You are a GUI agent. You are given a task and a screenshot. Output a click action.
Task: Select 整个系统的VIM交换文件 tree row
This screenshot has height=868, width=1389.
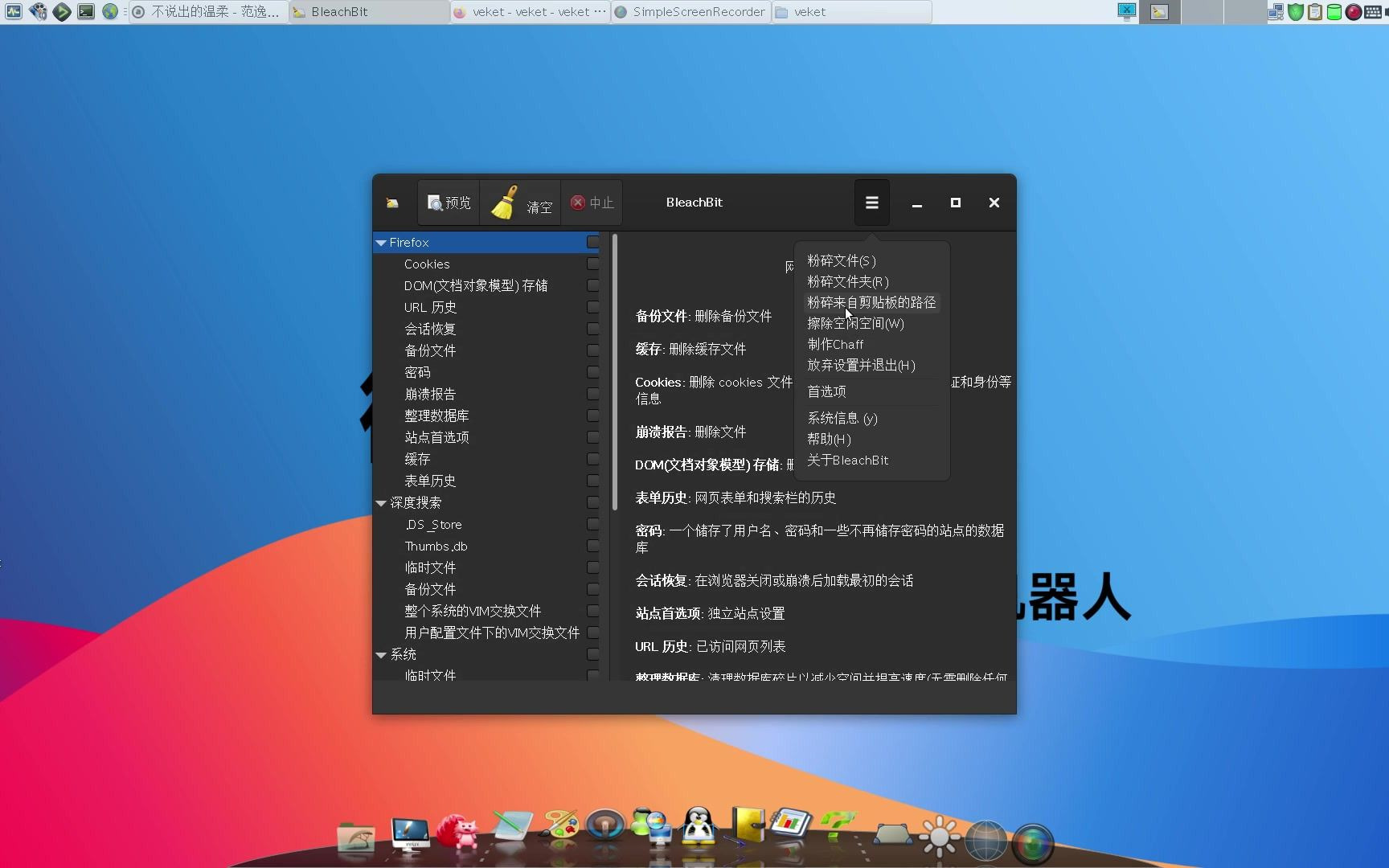[486, 611]
